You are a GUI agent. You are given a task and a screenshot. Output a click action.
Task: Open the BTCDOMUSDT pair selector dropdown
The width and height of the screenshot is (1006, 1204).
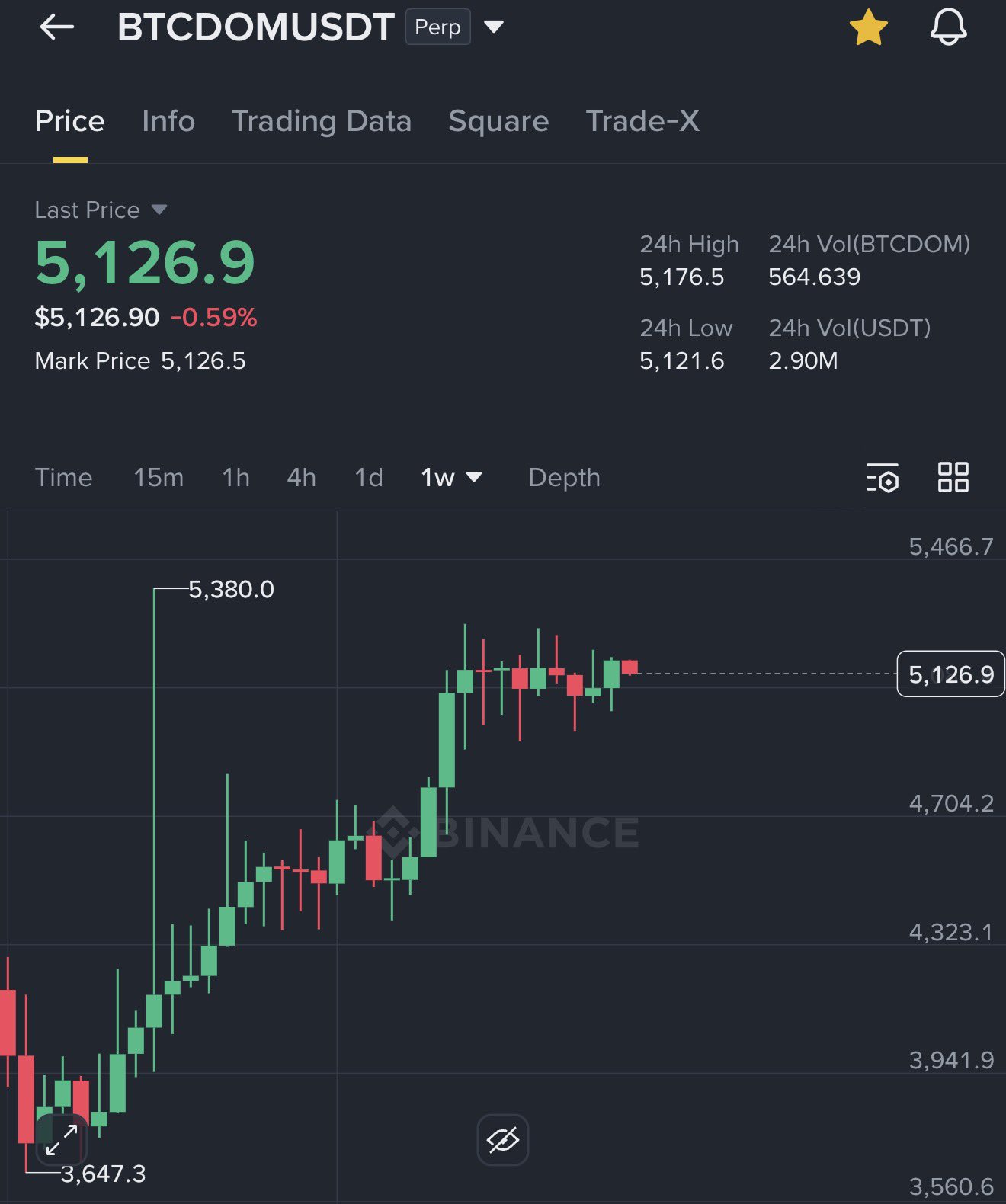(494, 27)
